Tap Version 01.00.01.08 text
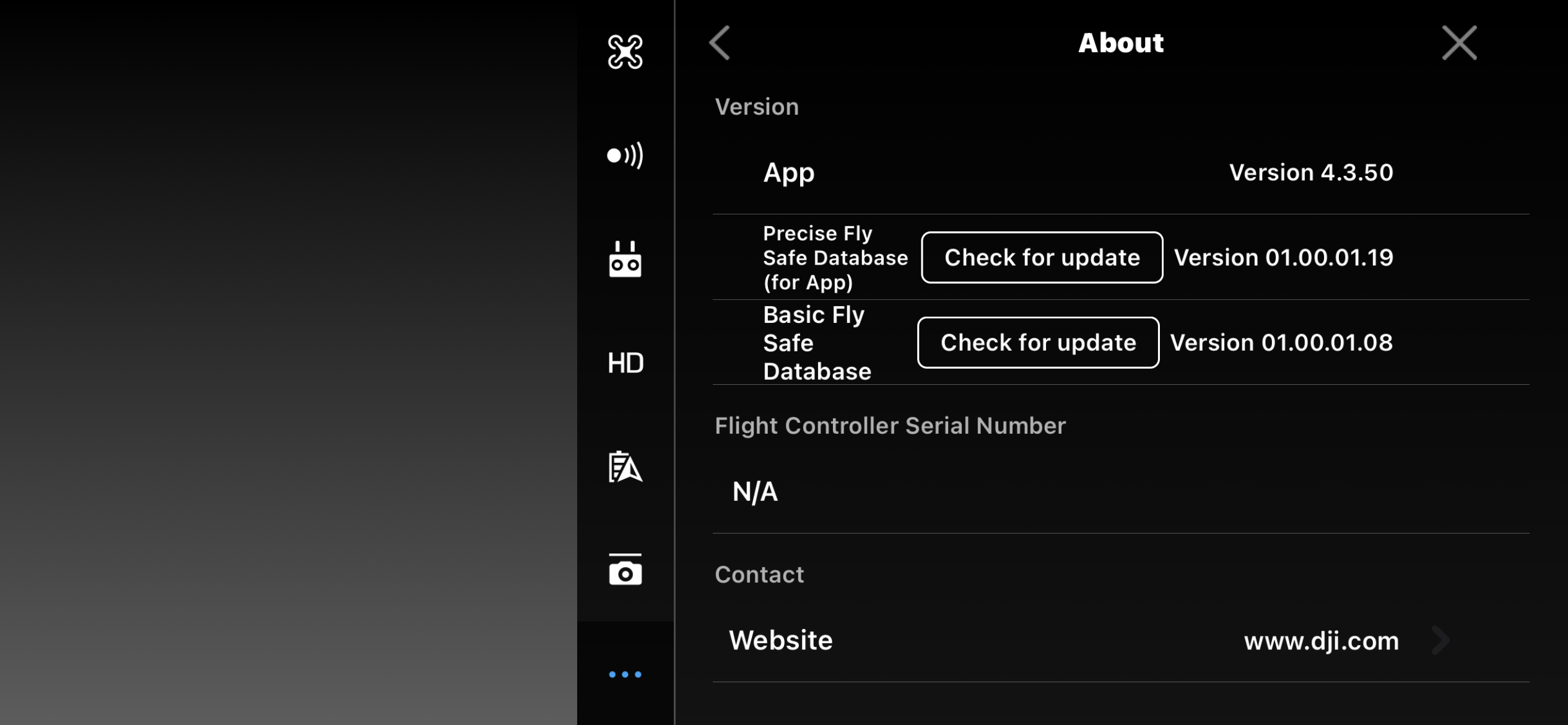Image resolution: width=1568 pixels, height=725 pixels. pyautogui.click(x=1281, y=343)
